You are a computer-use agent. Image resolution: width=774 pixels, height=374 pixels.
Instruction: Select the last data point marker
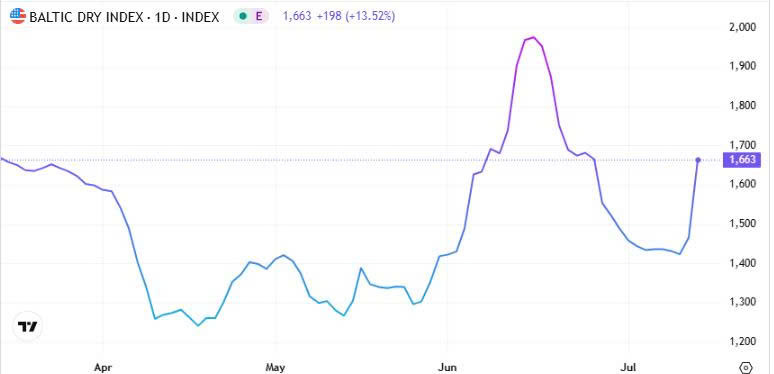tap(698, 160)
